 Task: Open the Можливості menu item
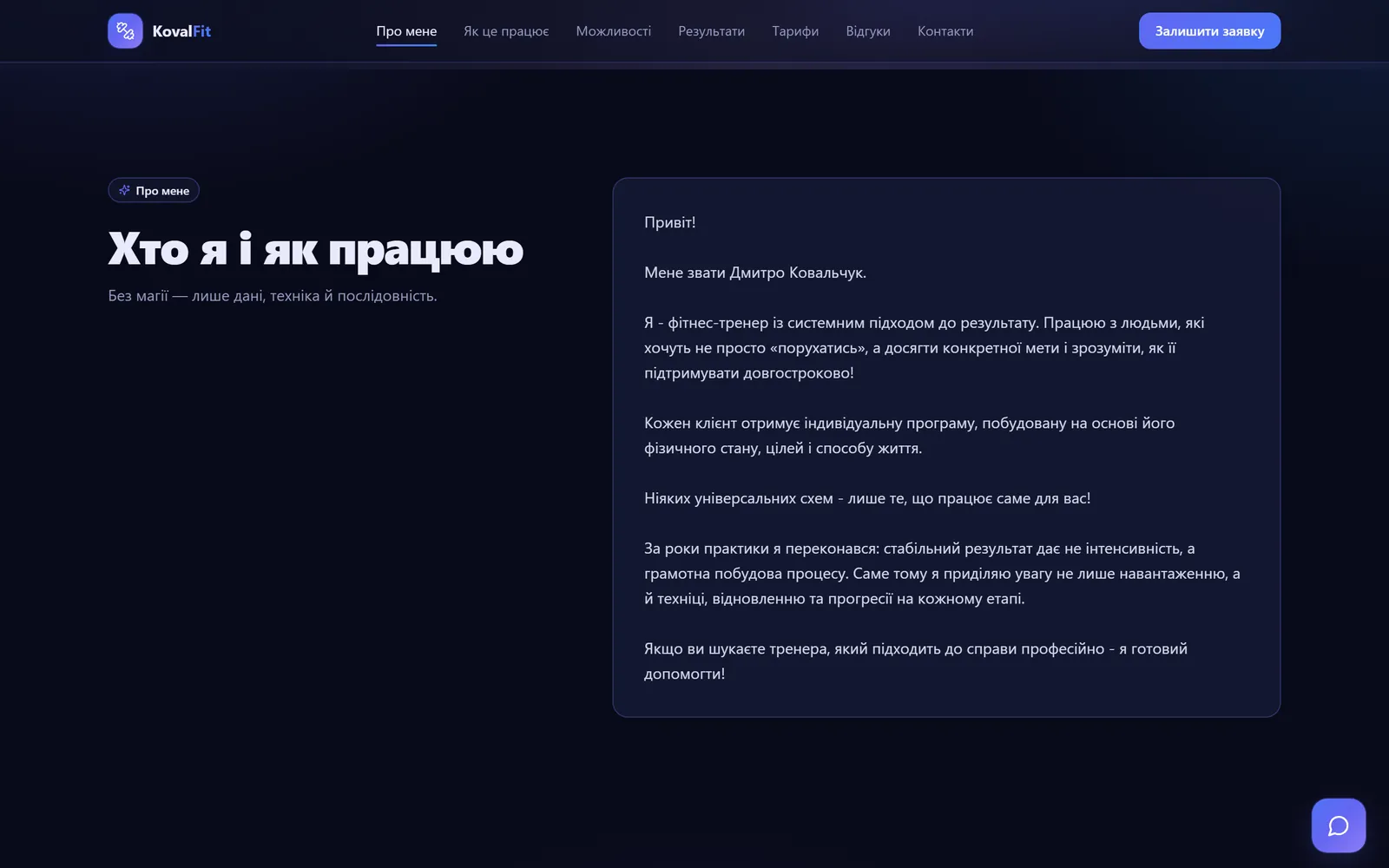(614, 31)
